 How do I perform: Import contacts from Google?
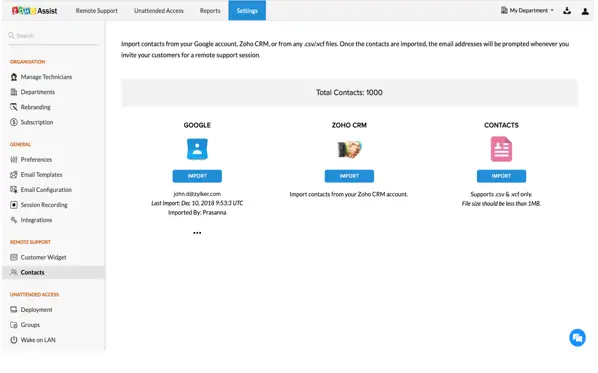pyautogui.click(x=197, y=176)
